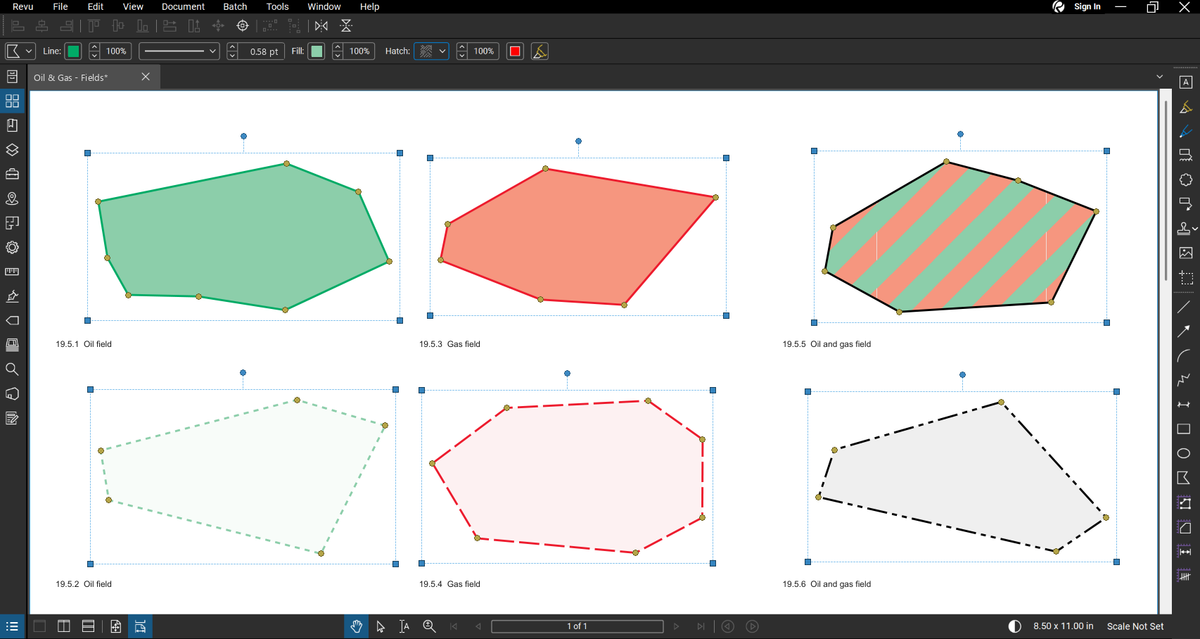Toggle the Dimmer contrast icon in status bar

pos(1015,626)
